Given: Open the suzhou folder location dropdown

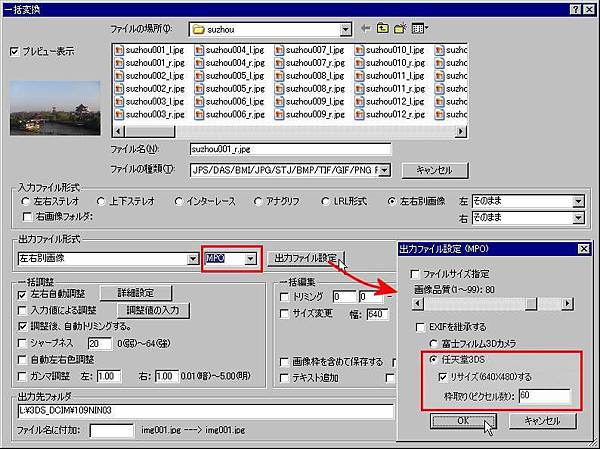Looking at the screenshot, I should pyautogui.click(x=345, y=29).
